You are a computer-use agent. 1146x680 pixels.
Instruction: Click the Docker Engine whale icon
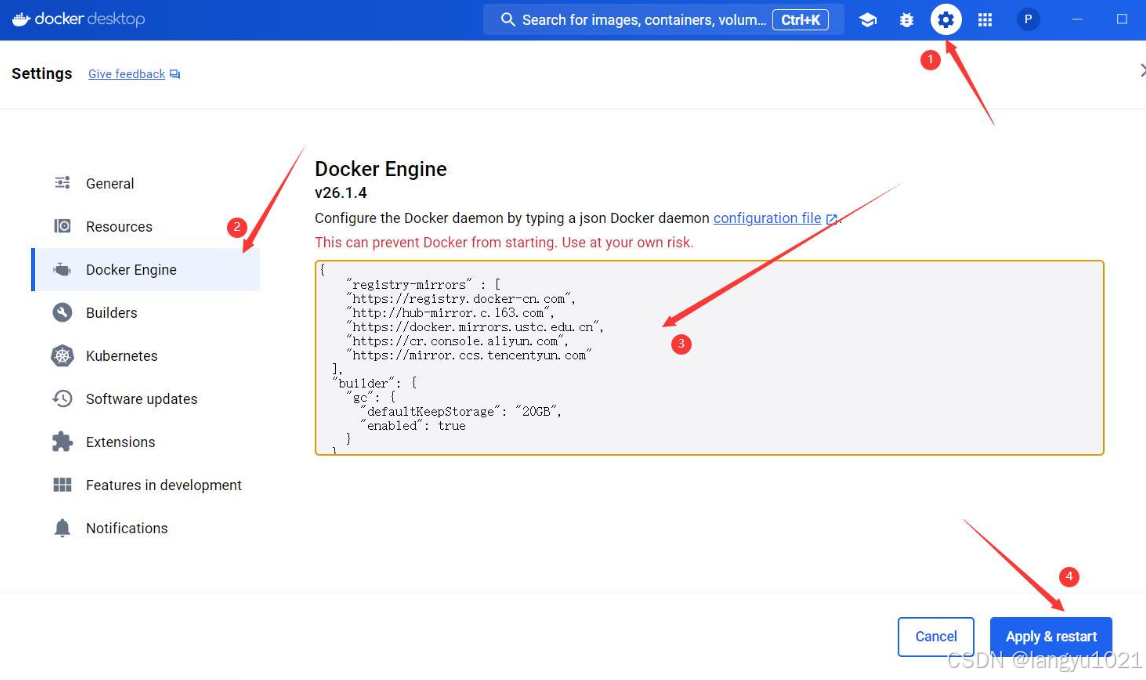62,269
